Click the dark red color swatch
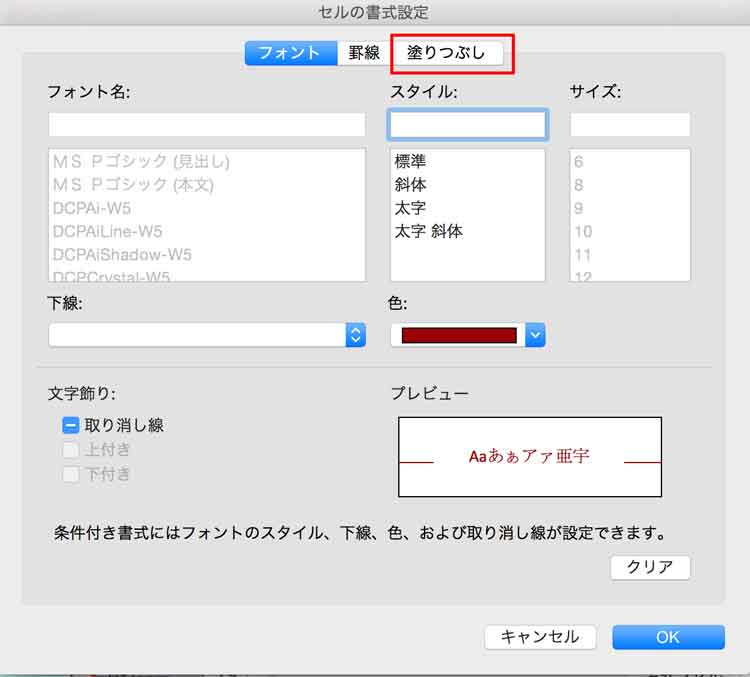 pyautogui.click(x=458, y=336)
